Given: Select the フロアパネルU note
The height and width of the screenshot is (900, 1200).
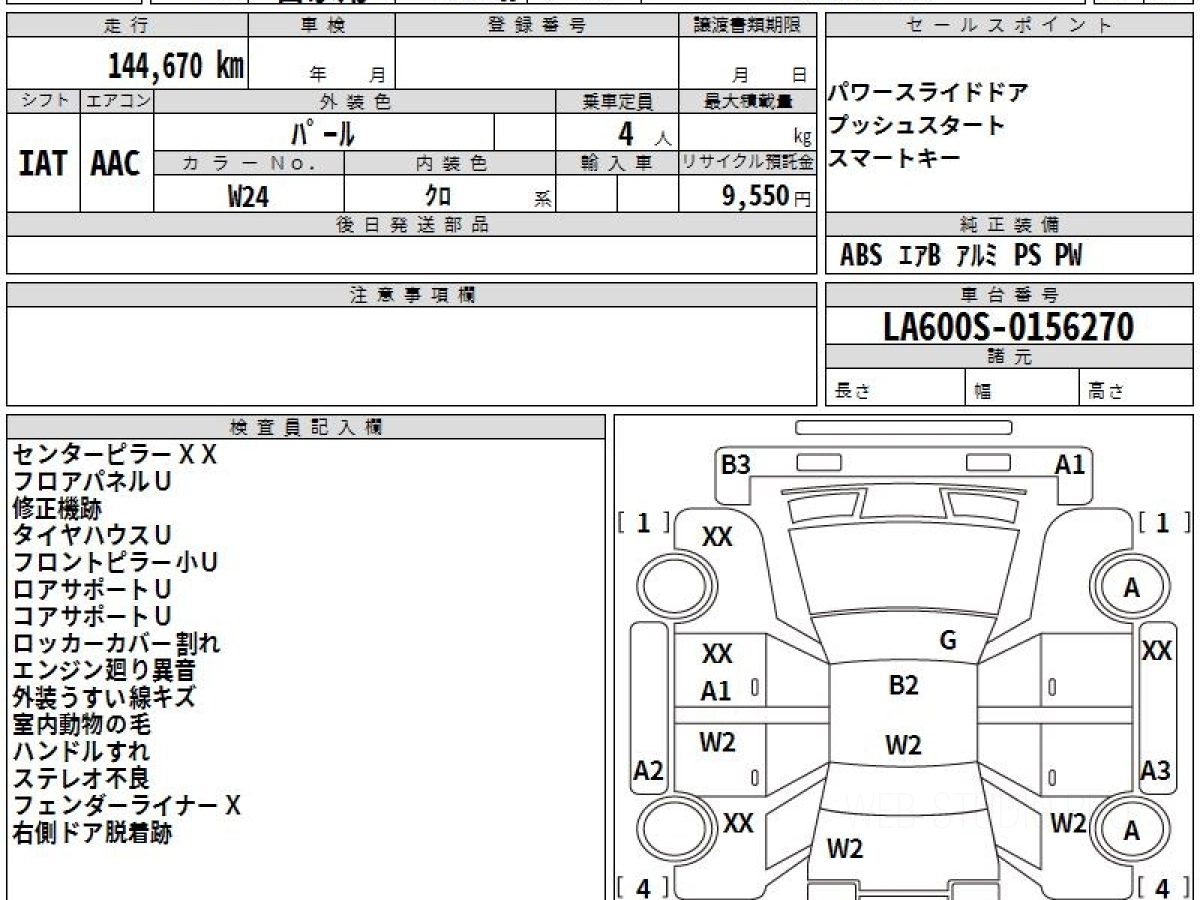Looking at the screenshot, I should coord(92,482).
